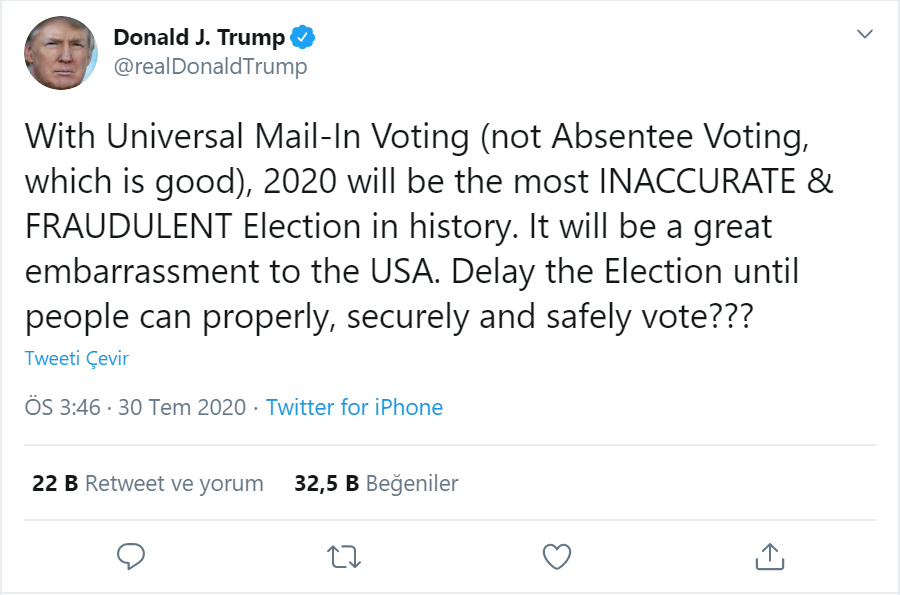Screen dimensions: 900x595
Task: Click the 22 B retweet count
Action: (x=55, y=484)
